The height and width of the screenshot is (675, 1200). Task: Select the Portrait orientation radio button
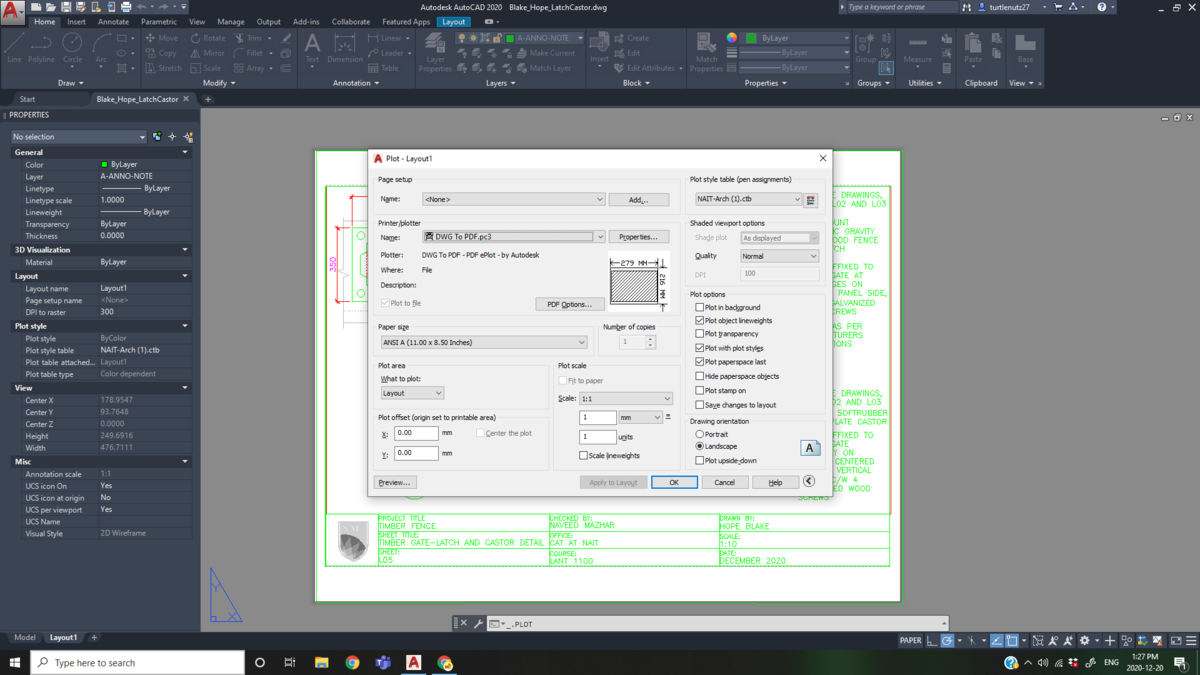[700, 435]
